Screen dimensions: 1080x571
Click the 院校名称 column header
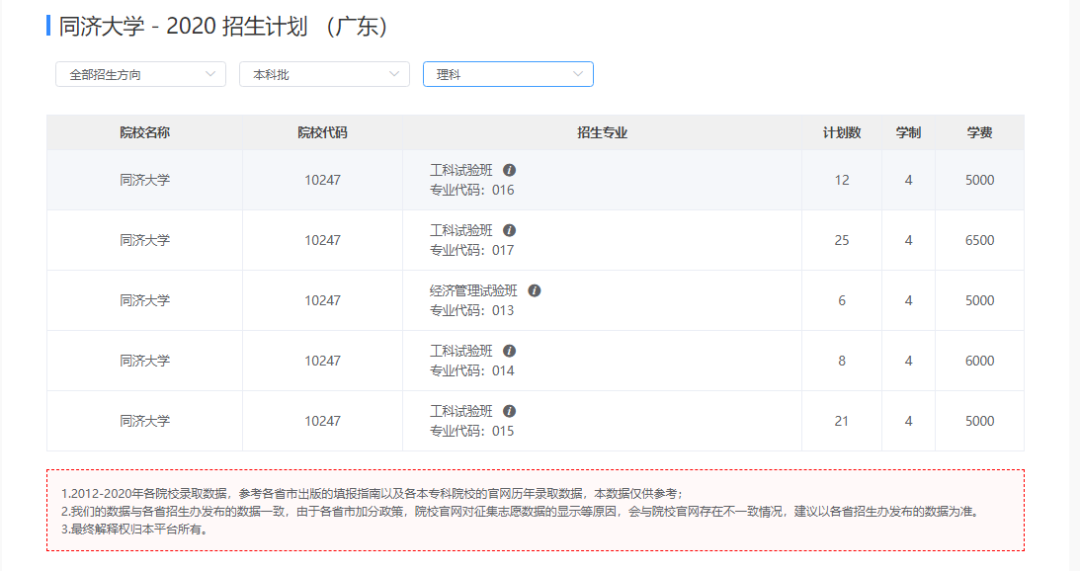[145, 133]
